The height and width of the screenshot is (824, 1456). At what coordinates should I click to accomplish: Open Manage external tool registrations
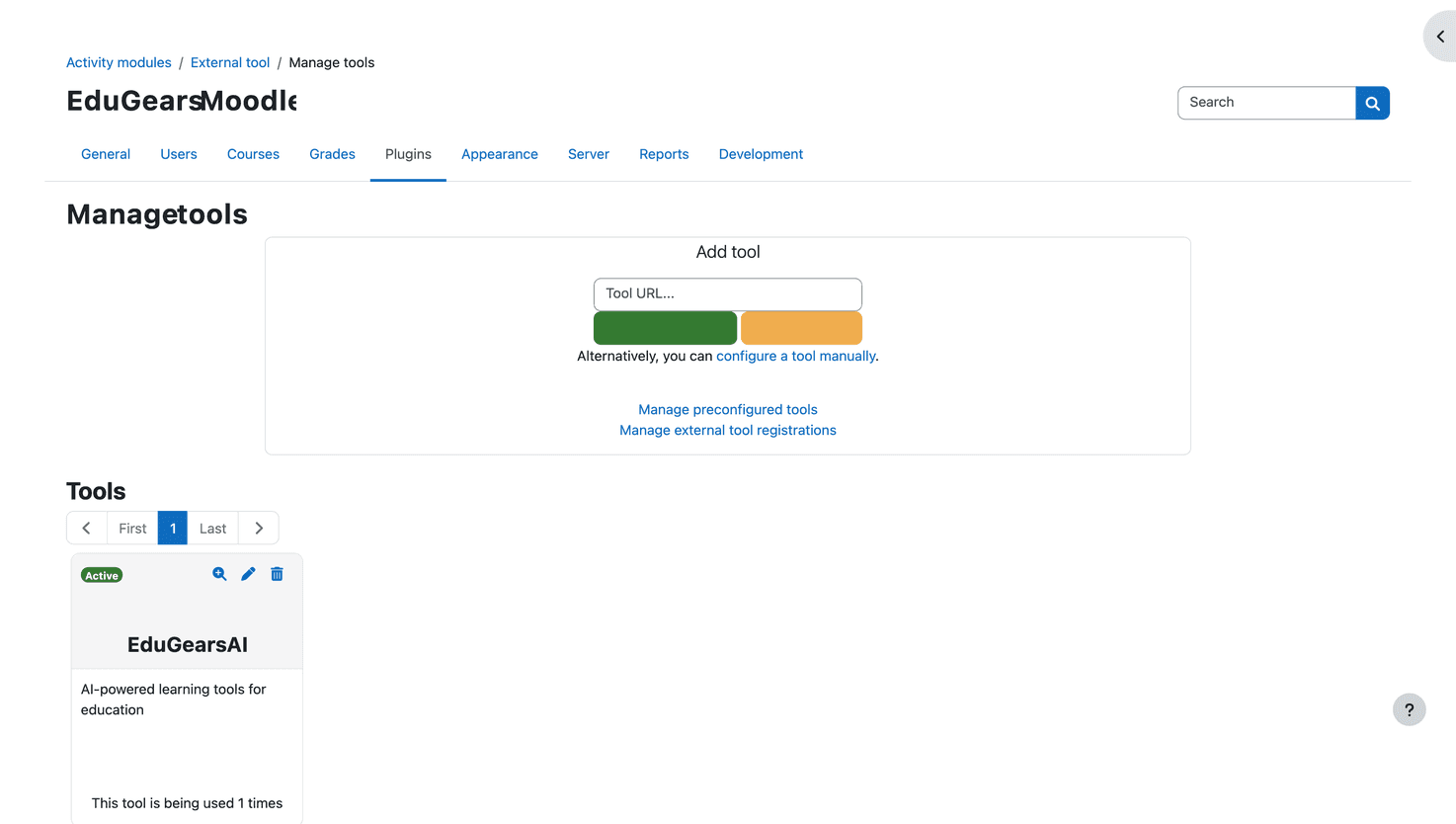point(727,430)
